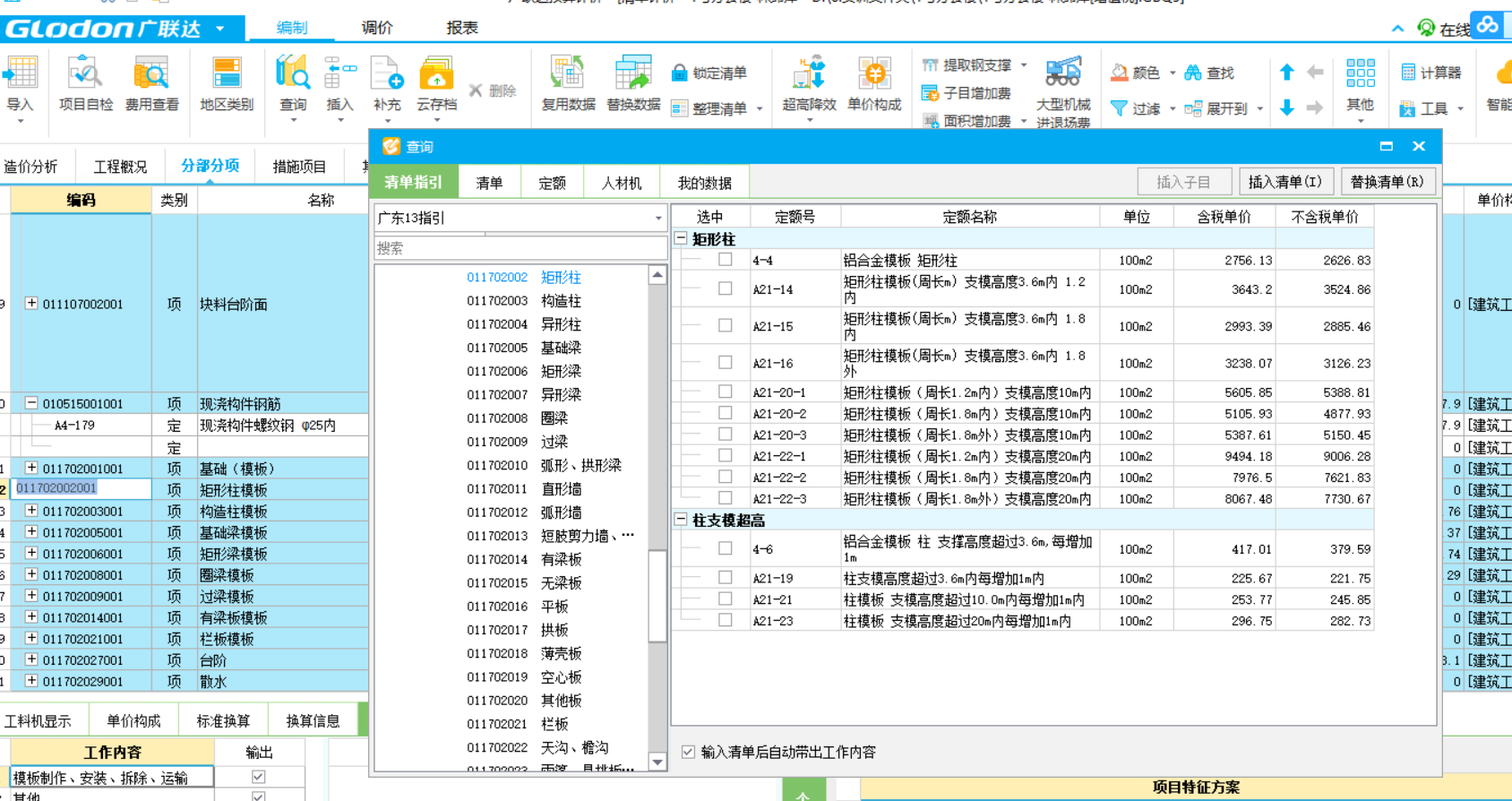Viewport: 1512px width, 801px height.
Task: Check the box for quota A21-15
Action: click(726, 325)
